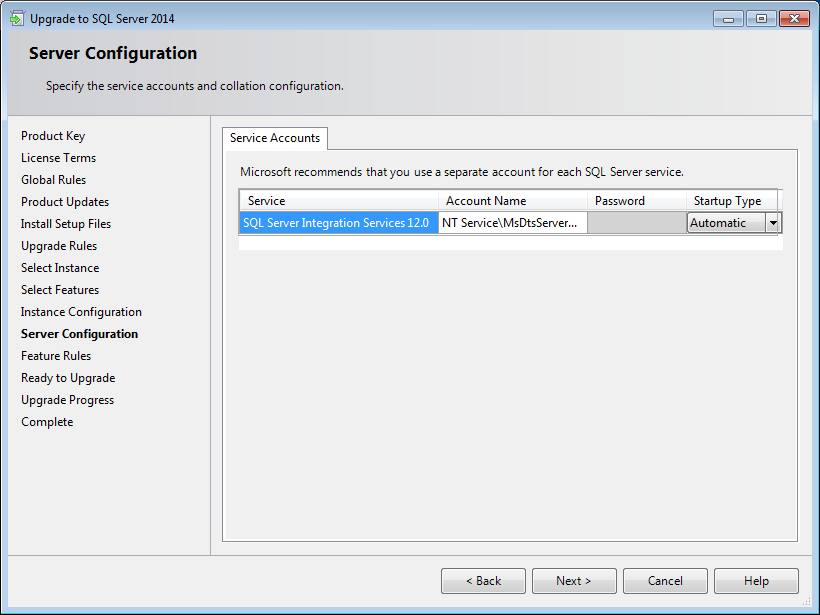Screen dimensions: 820x615
Task: Minimize the Upgrade to SQL Server 2014 window
Action: click(x=728, y=19)
